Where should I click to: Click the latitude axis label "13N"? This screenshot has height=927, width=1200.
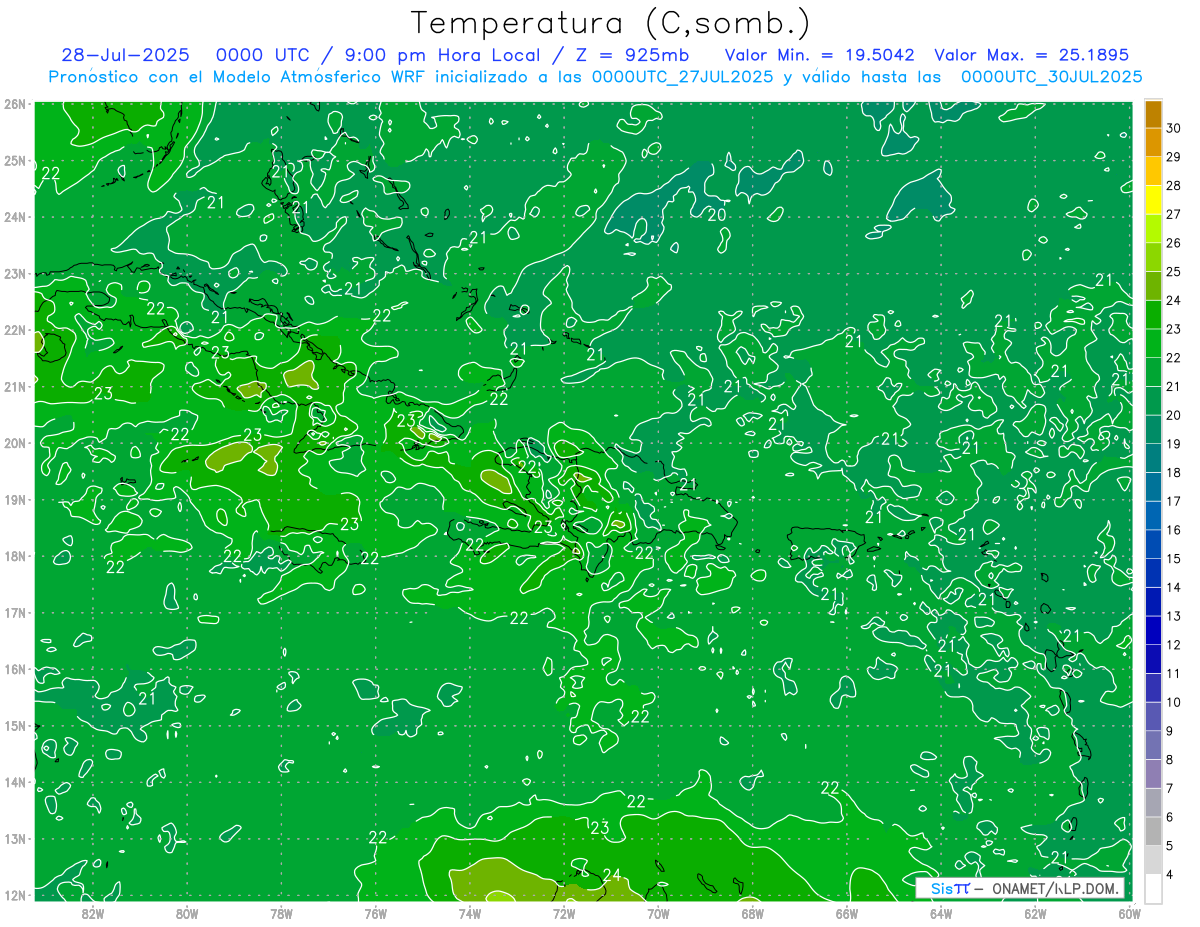15,839
